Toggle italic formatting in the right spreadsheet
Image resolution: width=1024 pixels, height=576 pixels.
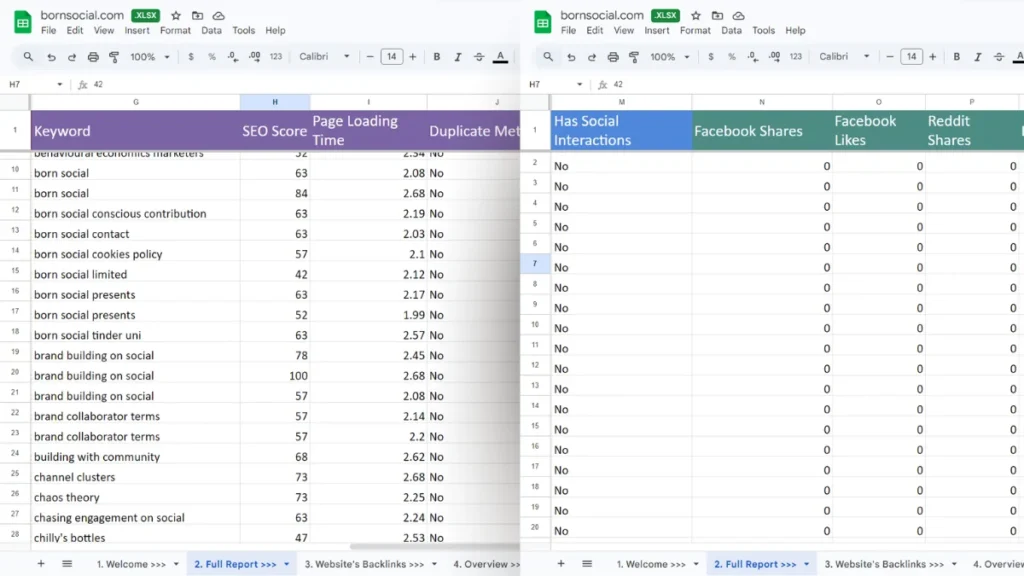click(978, 57)
